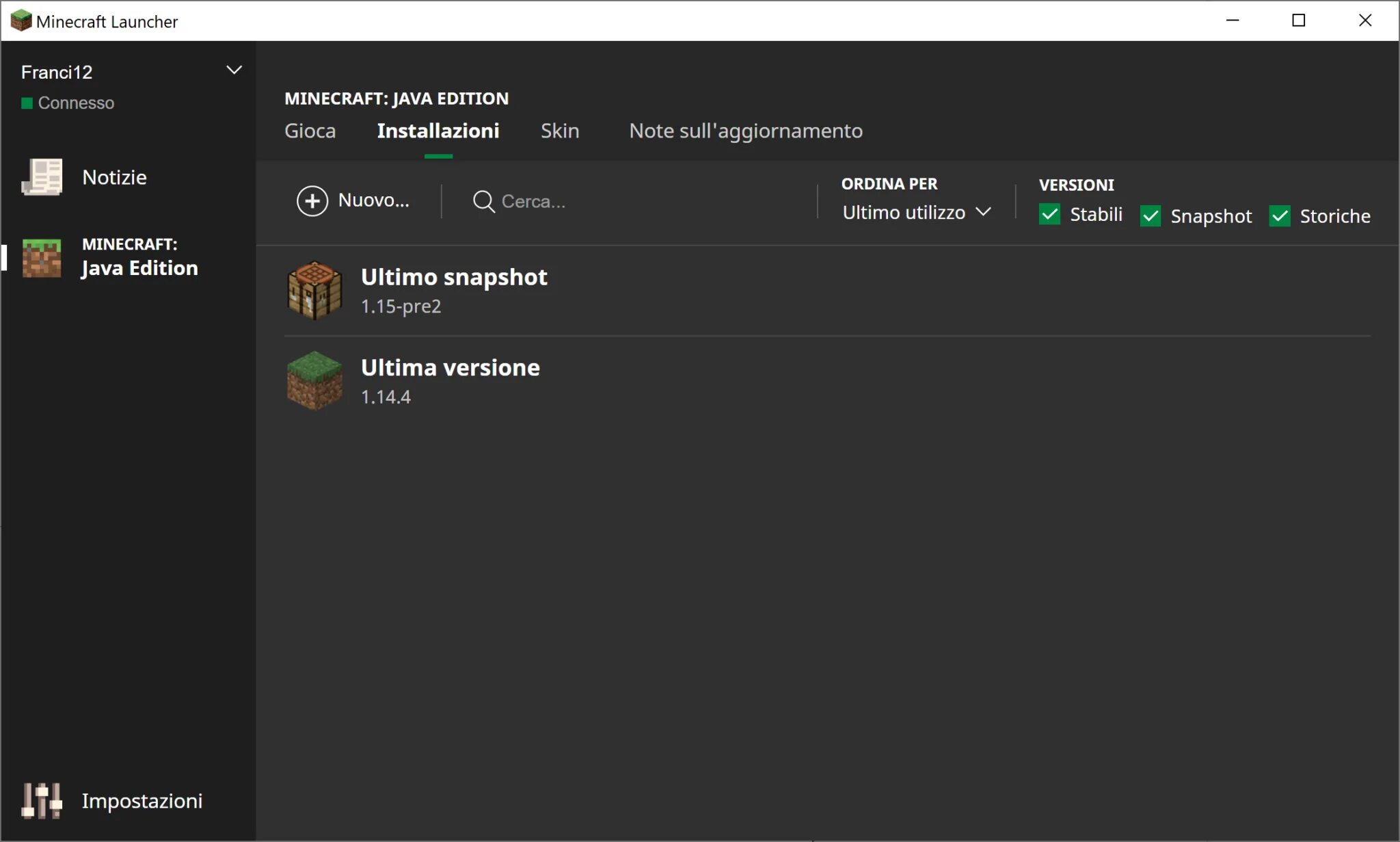
Task: Switch to the Gioca tab
Action: (x=310, y=131)
